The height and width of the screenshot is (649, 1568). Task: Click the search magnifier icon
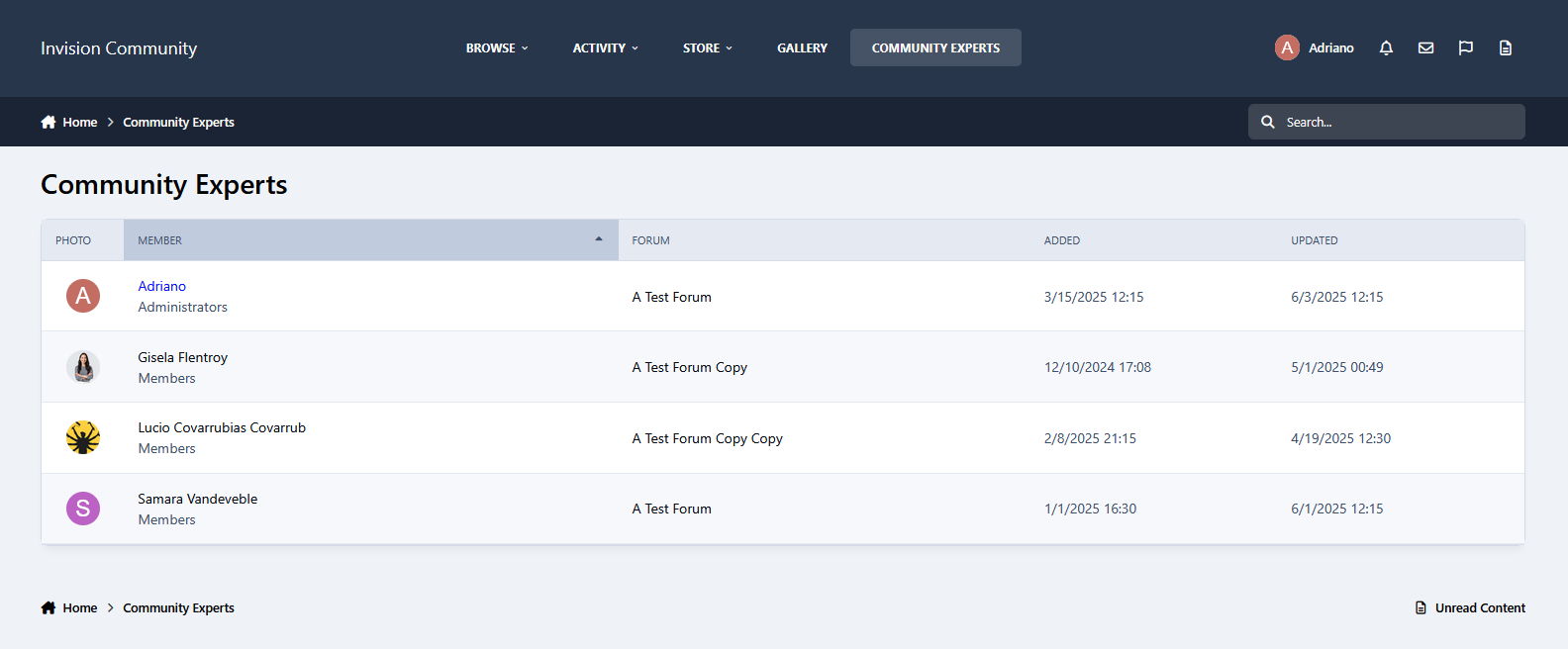1267,122
